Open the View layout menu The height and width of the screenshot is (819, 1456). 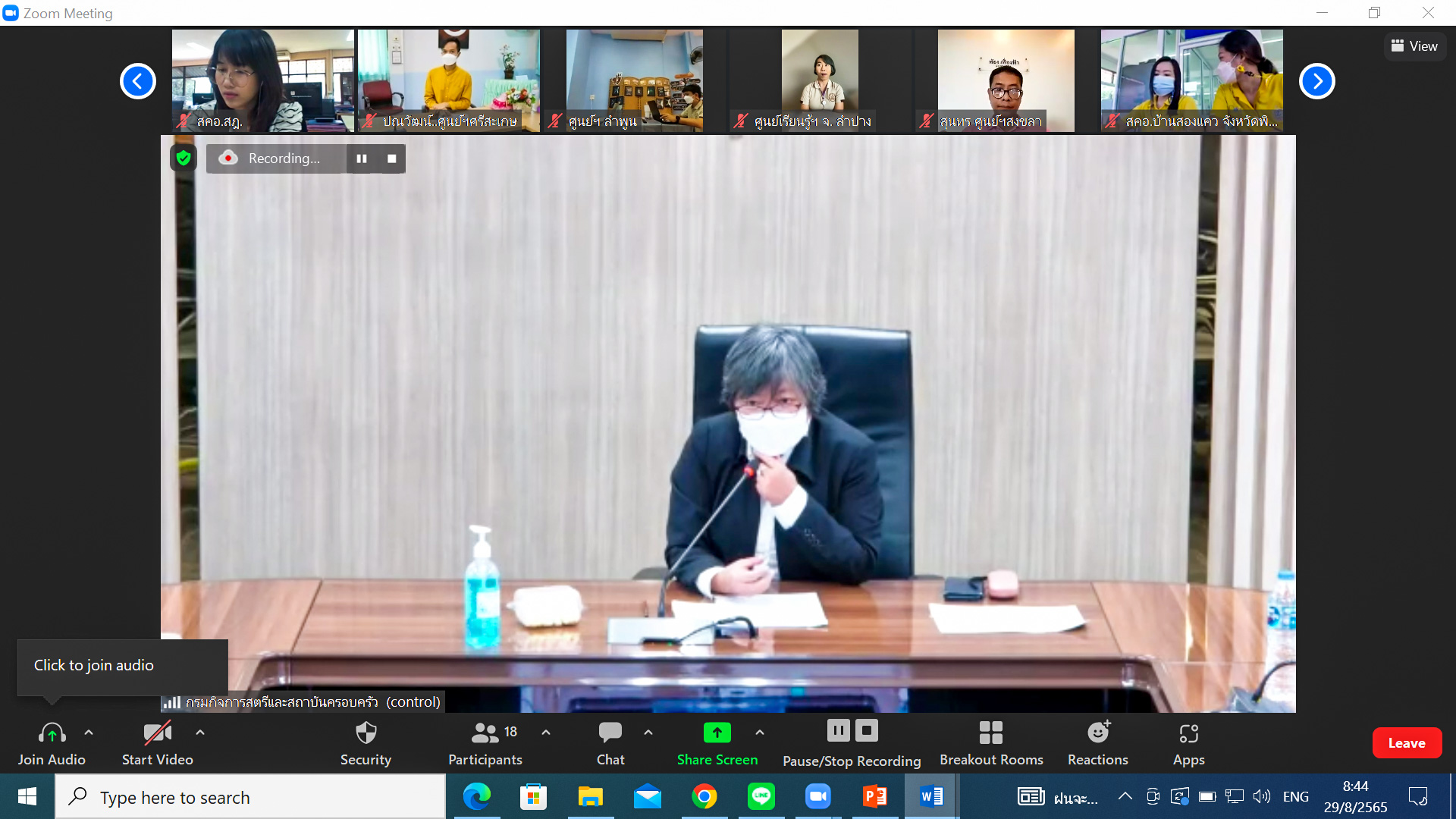tap(1414, 46)
